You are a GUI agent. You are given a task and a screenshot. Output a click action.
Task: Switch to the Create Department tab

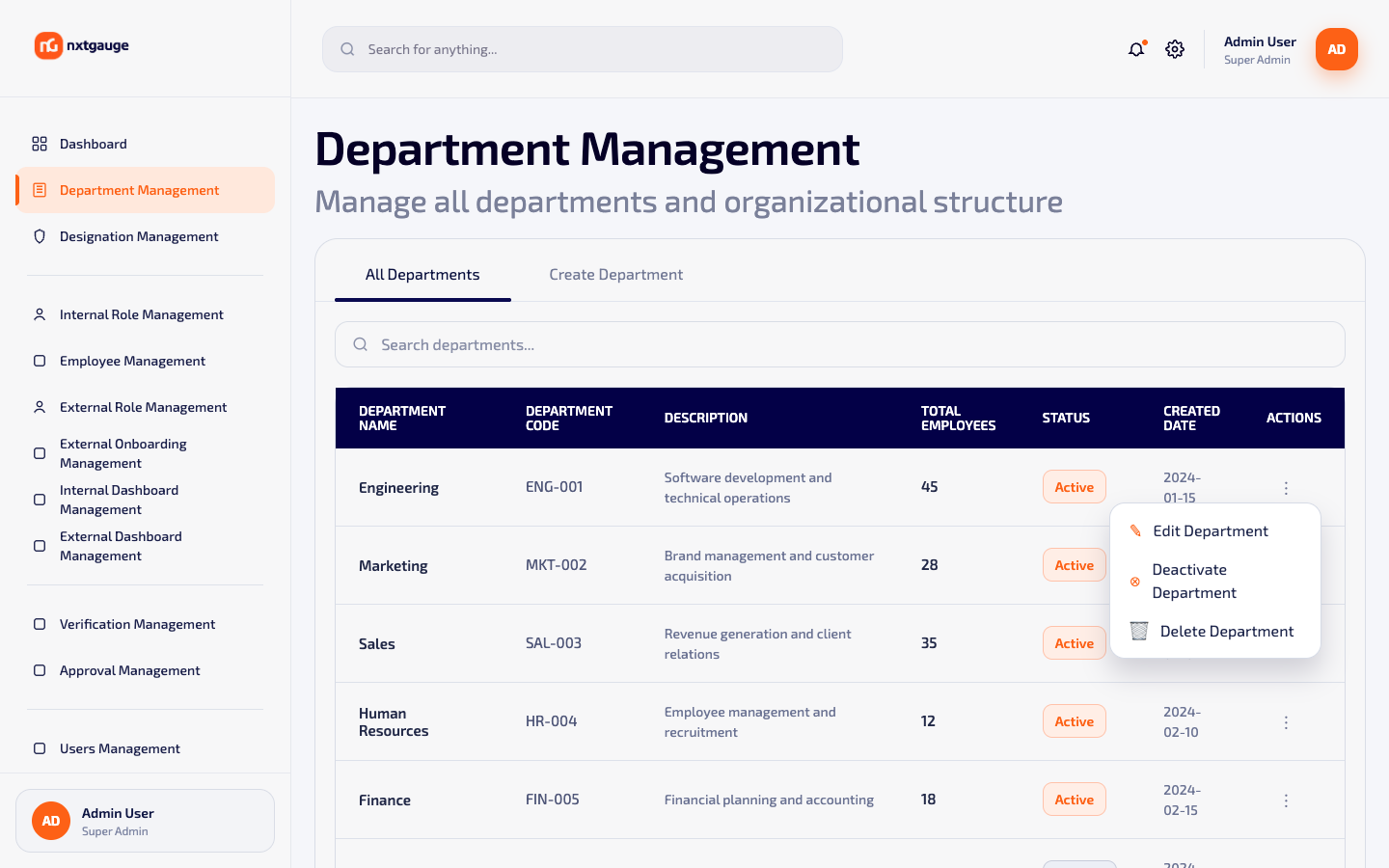tap(615, 275)
